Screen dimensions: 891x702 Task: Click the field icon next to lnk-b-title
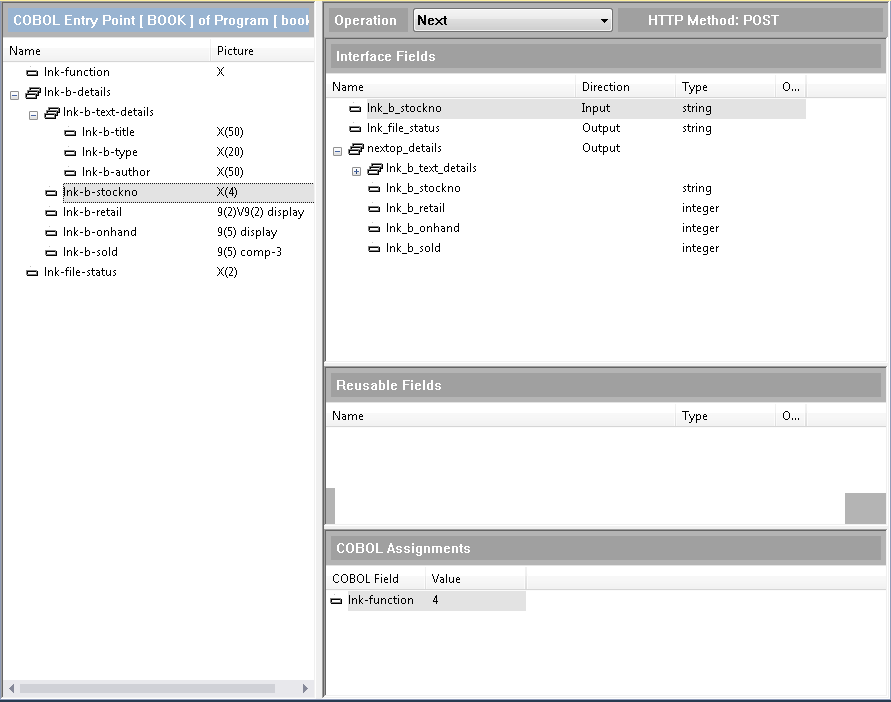70,132
